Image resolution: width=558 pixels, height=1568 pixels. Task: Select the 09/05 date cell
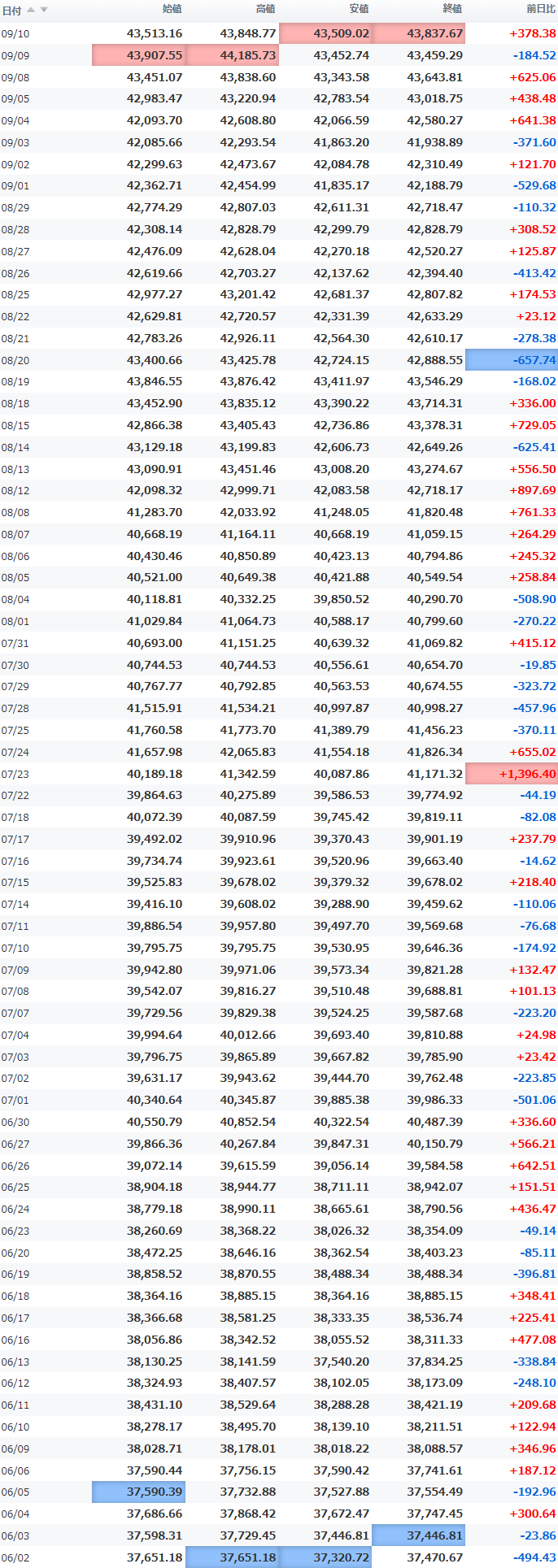pyautogui.click(x=15, y=99)
